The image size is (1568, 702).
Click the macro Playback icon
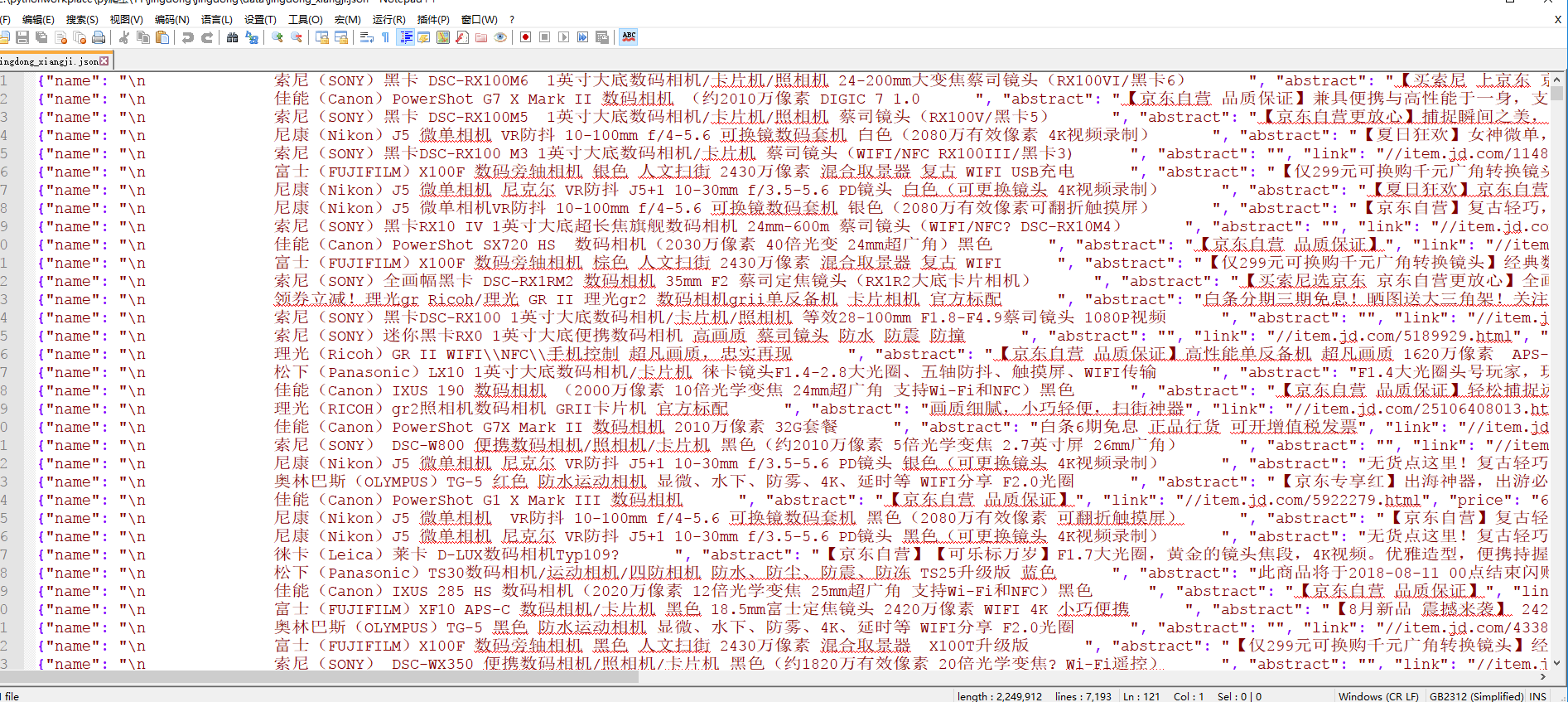point(563,37)
